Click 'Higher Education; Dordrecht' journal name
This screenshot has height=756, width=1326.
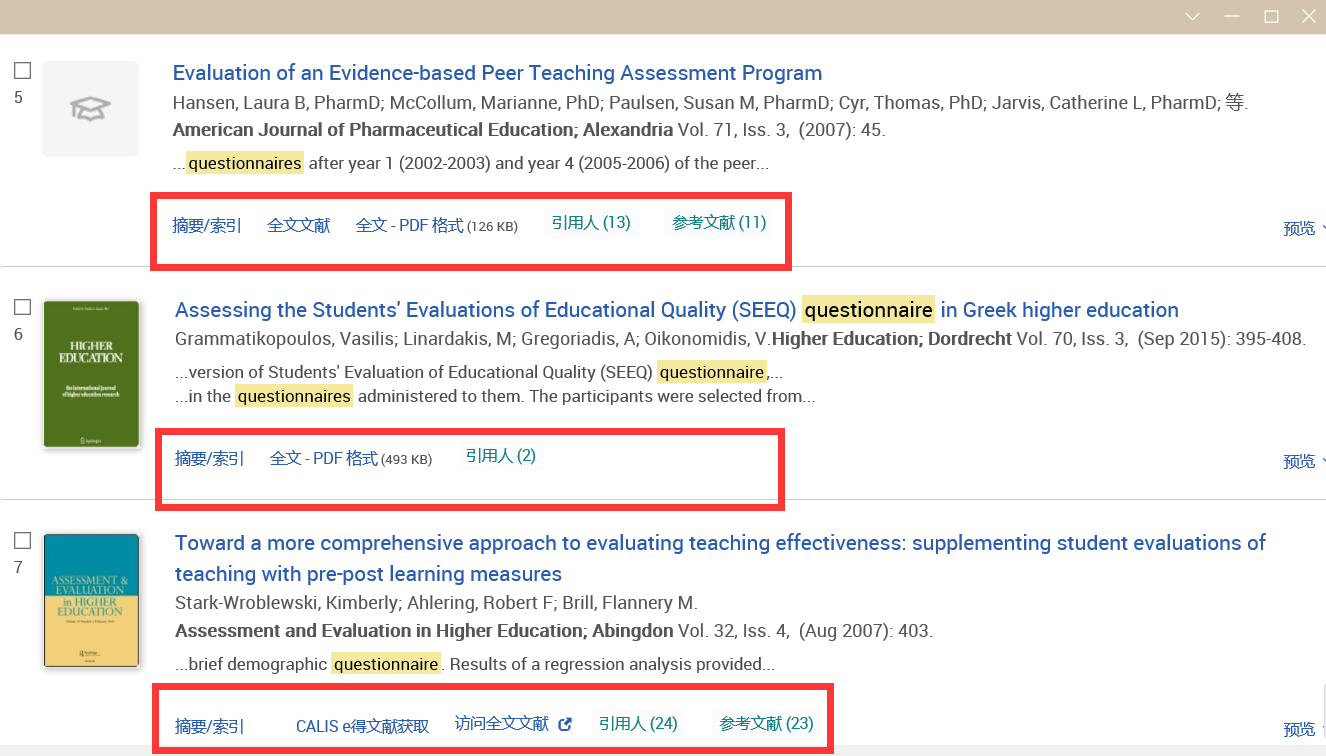tap(892, 339)
